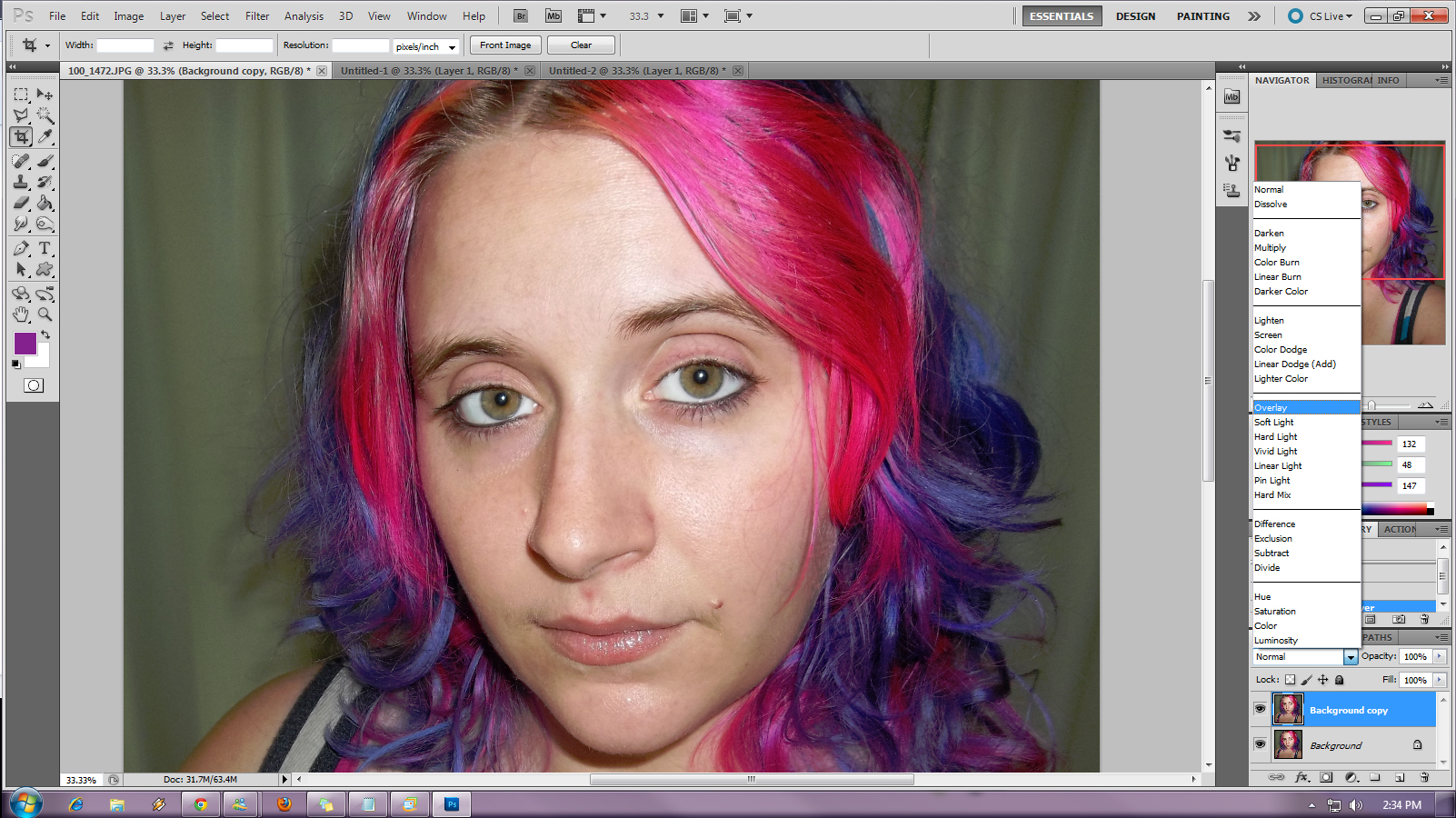Screen dimensions: 1456x818
Task: Click the delete layer trash icon
Action: click(x=1424, y=777)
